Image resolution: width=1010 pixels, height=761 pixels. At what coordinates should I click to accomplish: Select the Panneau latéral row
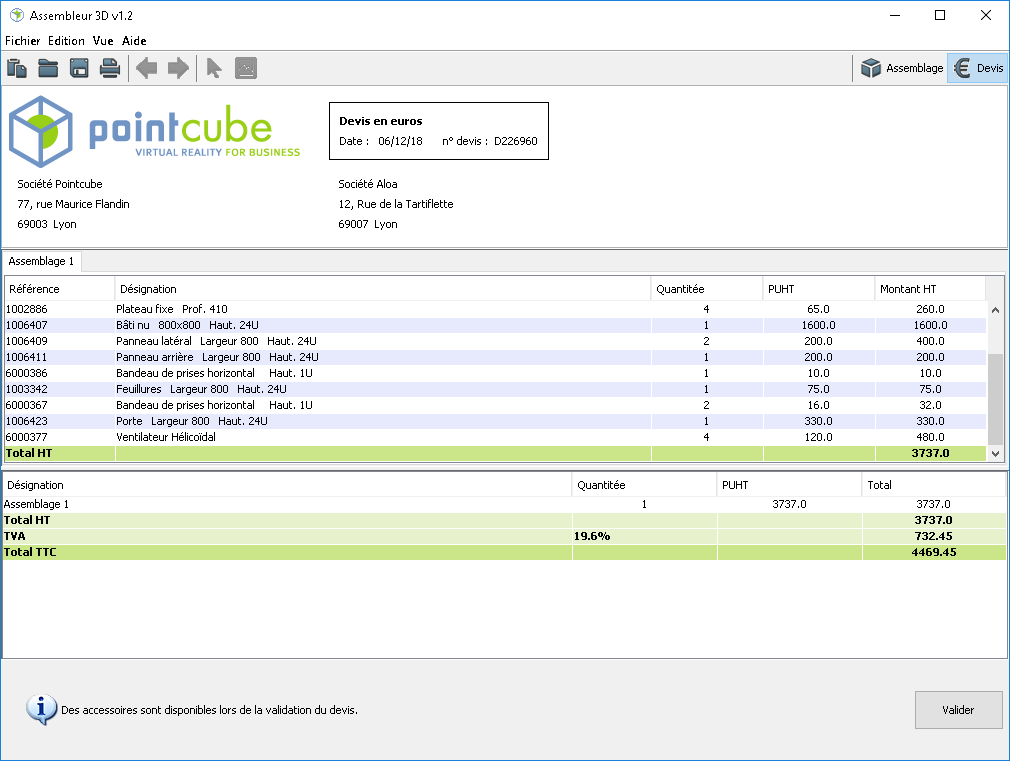click(x=495, y=342)
